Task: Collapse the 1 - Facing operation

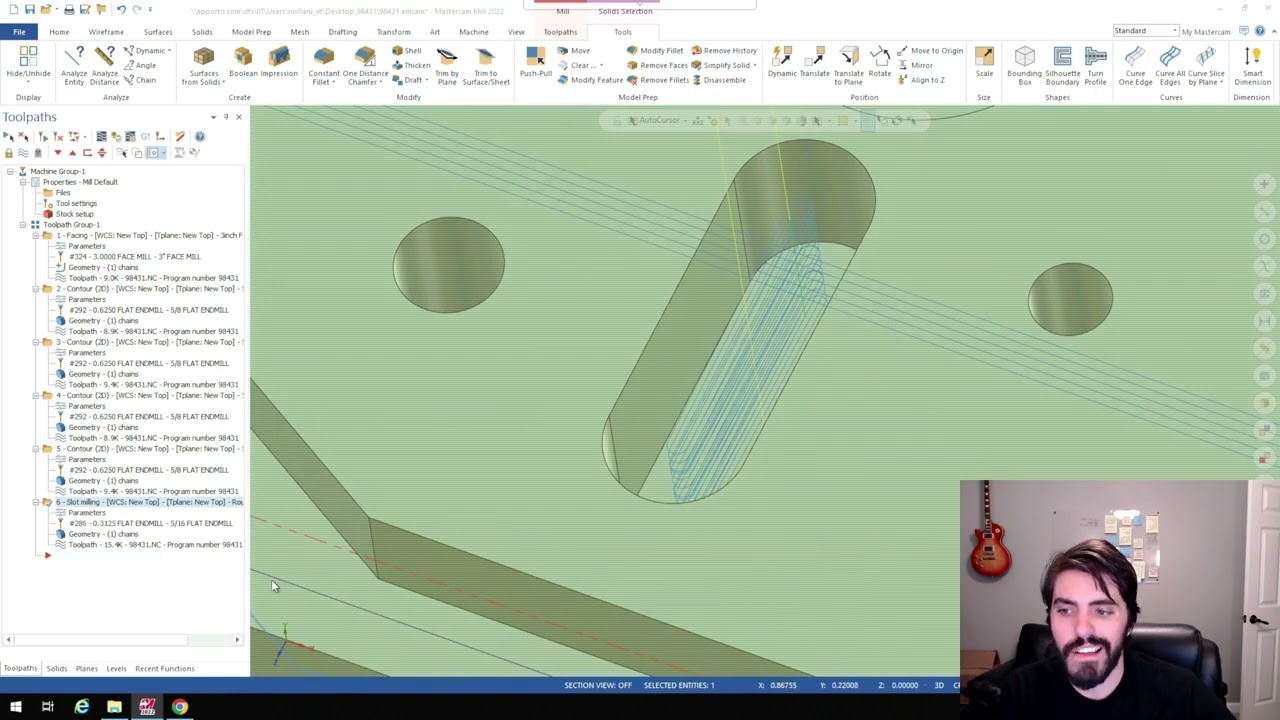Action: click(x=35, y=235)
